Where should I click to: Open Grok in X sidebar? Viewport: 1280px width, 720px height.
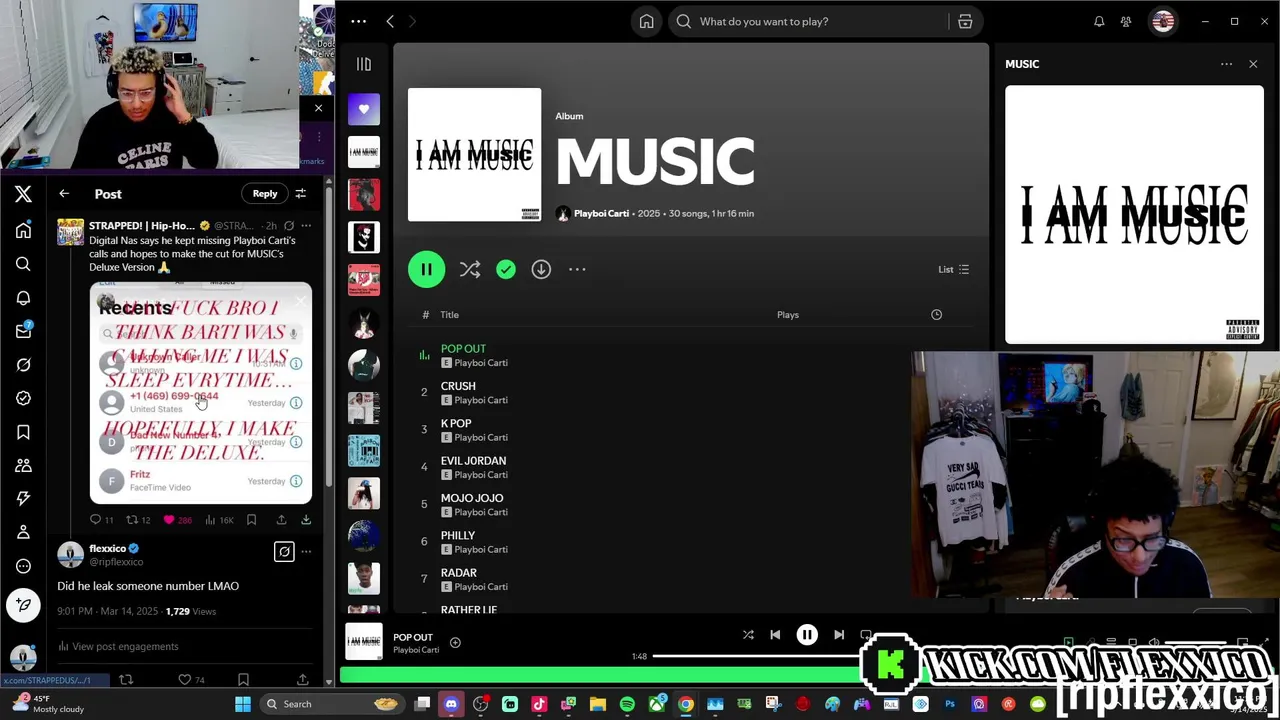pyautogui.click(x=23, y=365)
